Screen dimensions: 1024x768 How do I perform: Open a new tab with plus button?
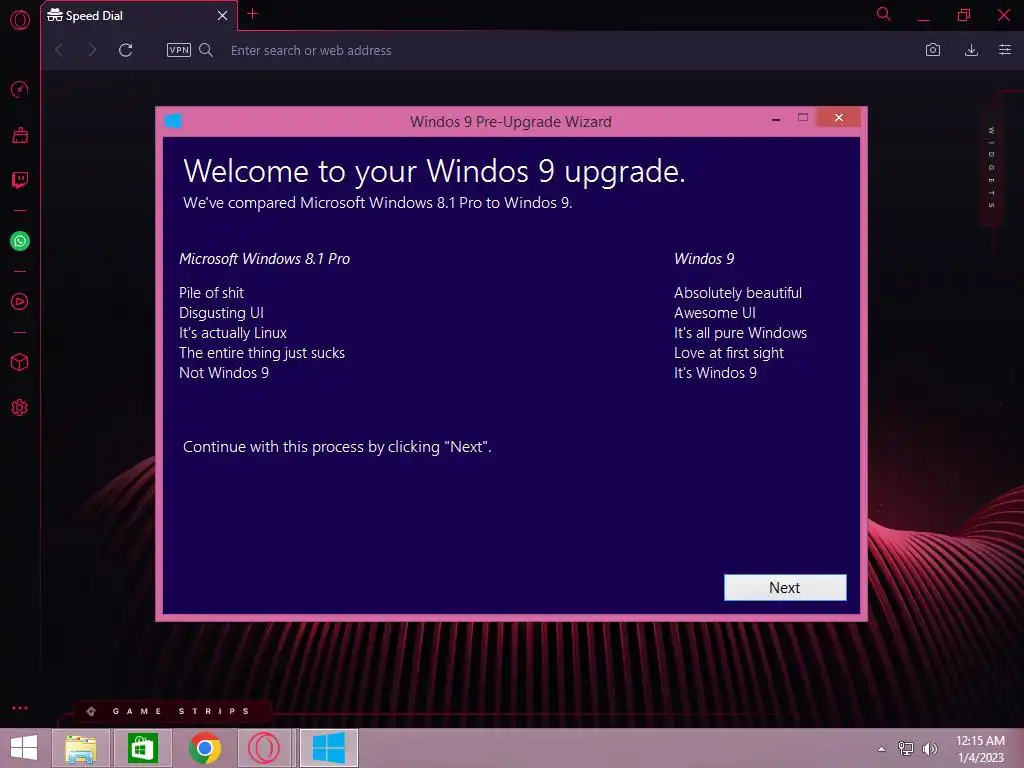[252, 14]
